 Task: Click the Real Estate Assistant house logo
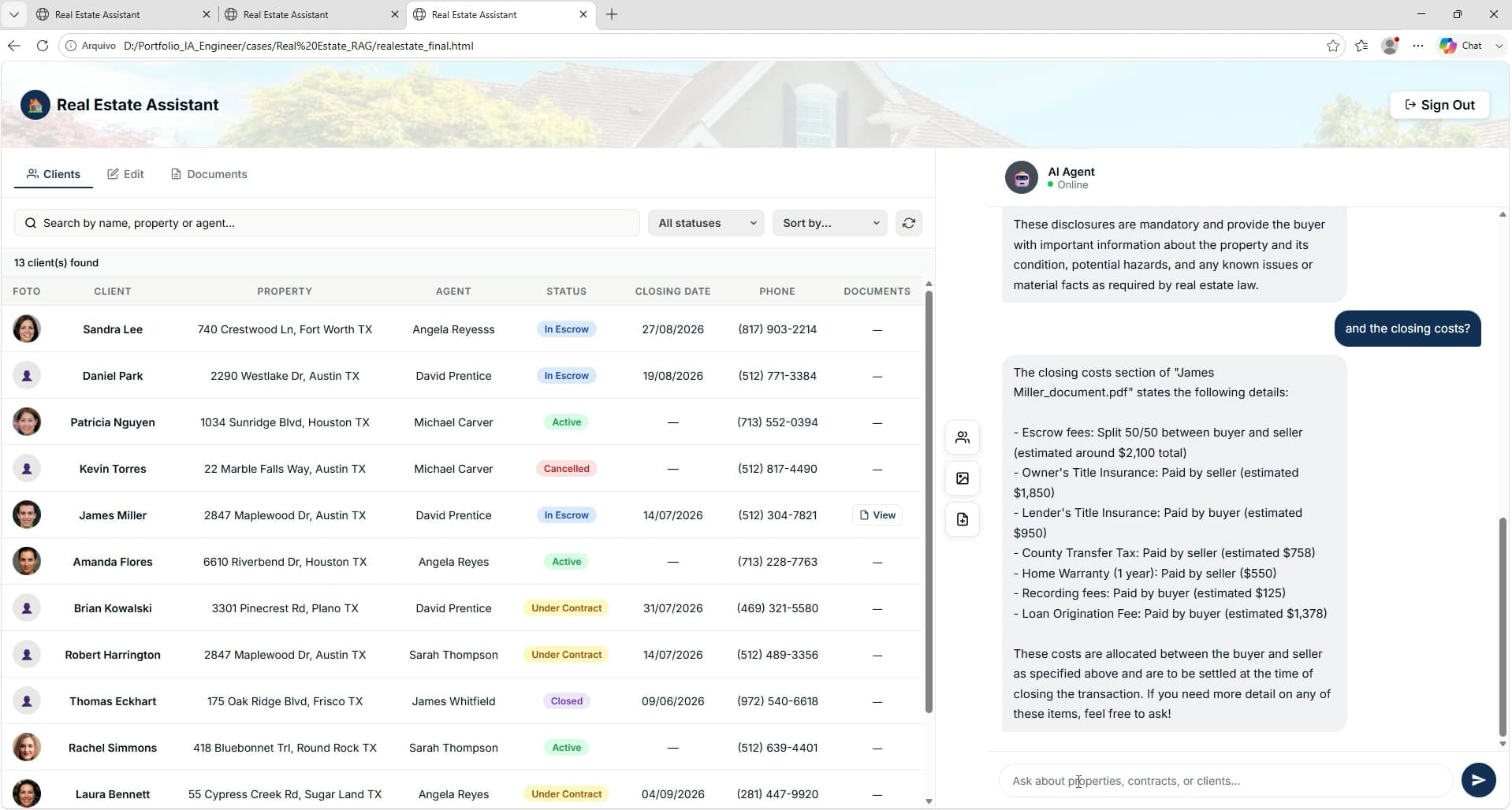[35, 105]
